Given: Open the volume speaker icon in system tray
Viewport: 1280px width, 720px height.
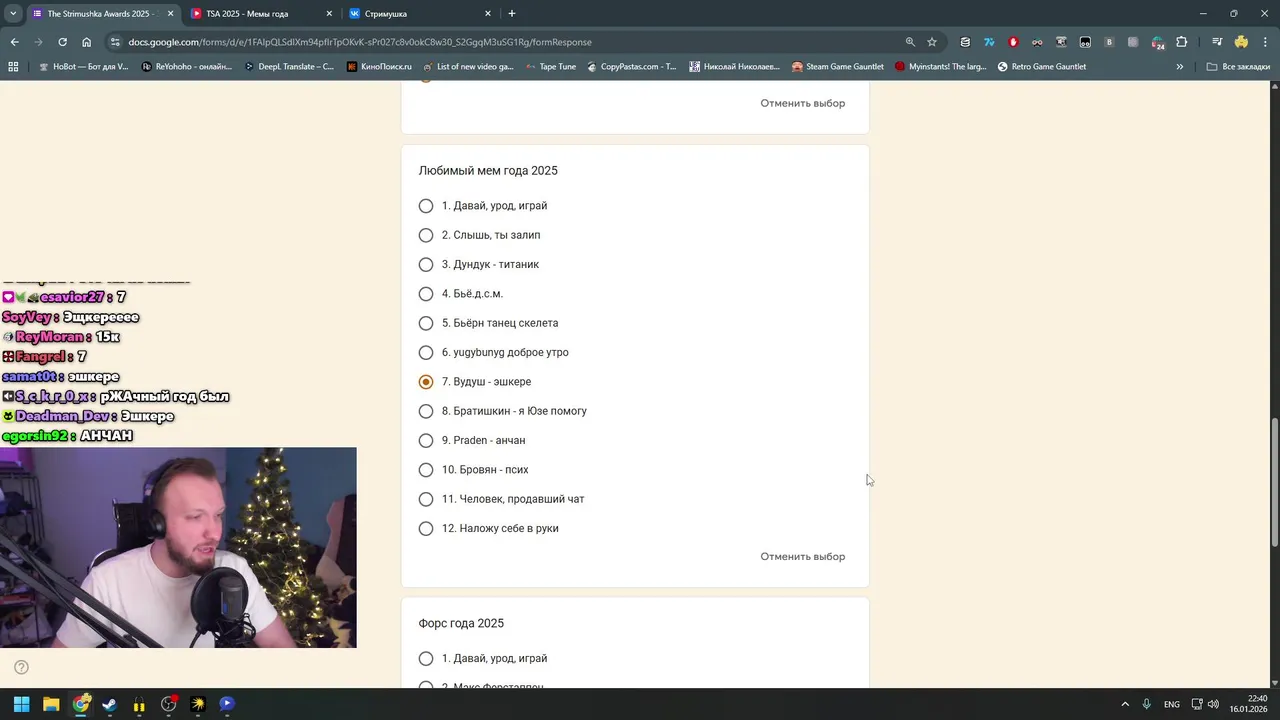Looking at the screenshot, I should click(1213, 704).
